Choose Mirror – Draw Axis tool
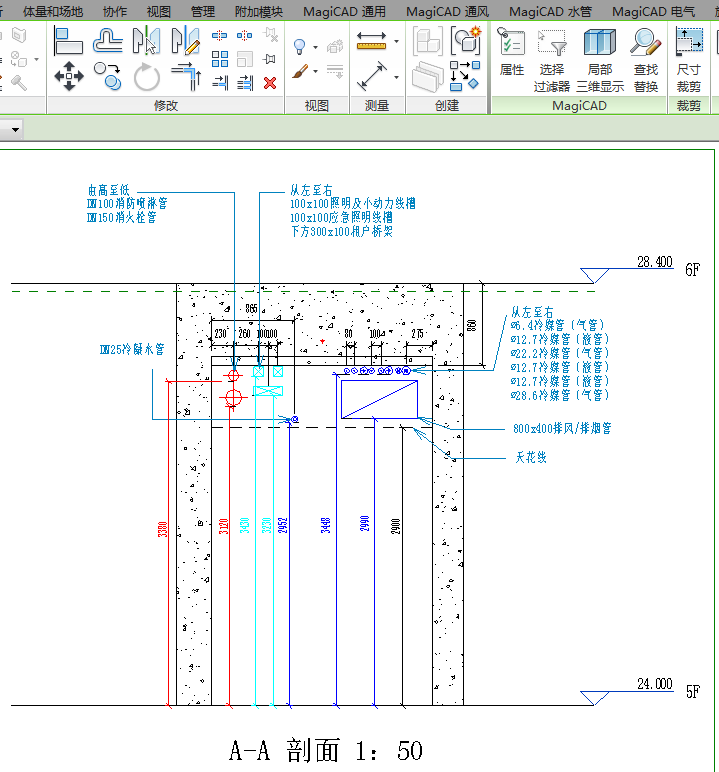This screenshot has width=719, height=772. click(x=185, y=42)
